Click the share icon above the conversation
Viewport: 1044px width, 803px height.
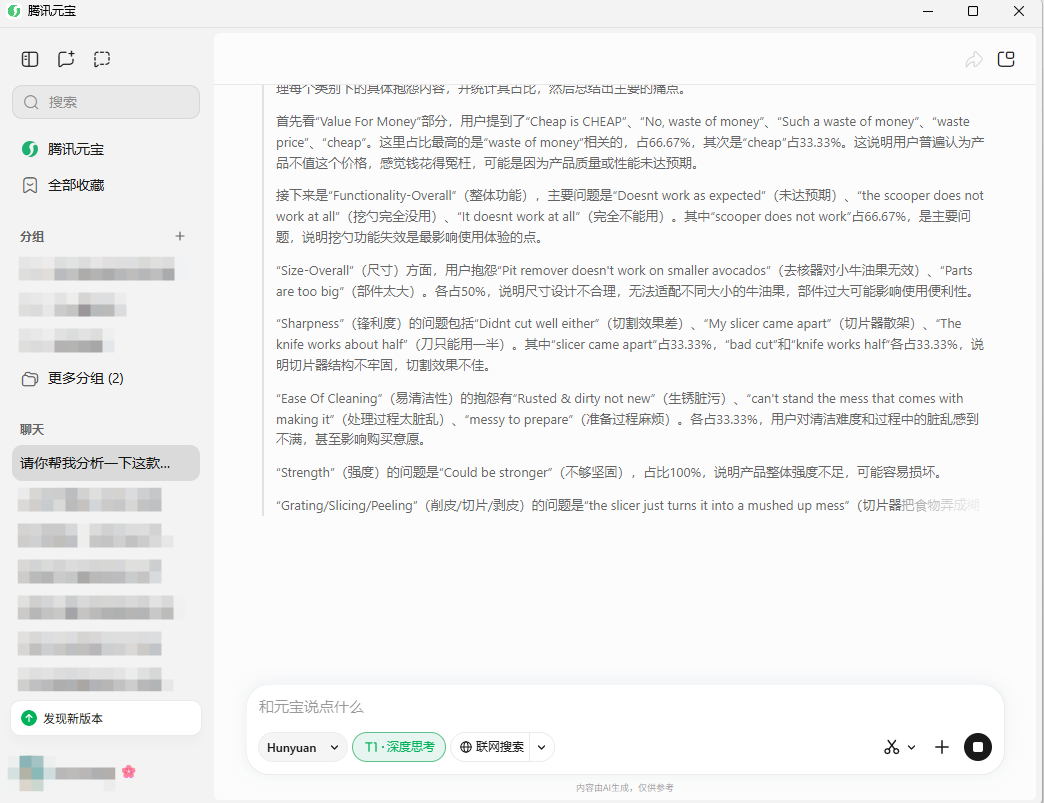[973, 59]
